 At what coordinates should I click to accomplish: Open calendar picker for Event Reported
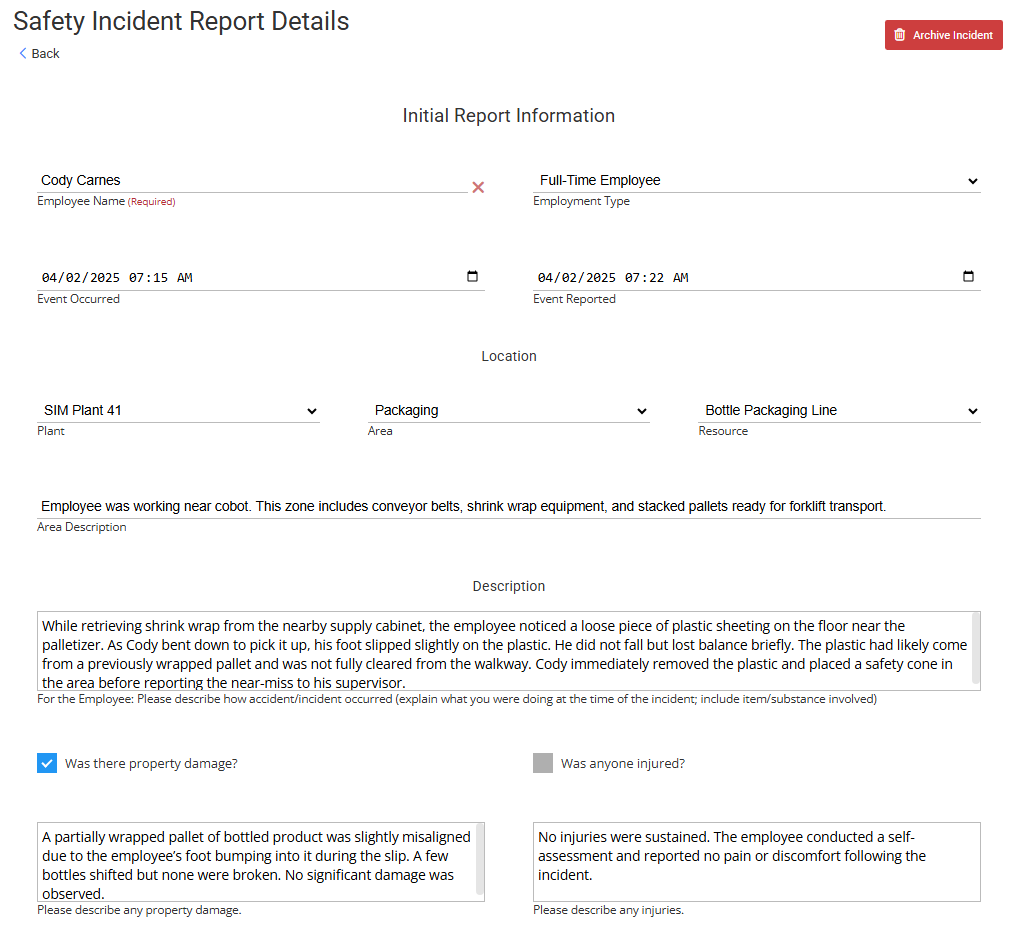(x=968, y=277)
